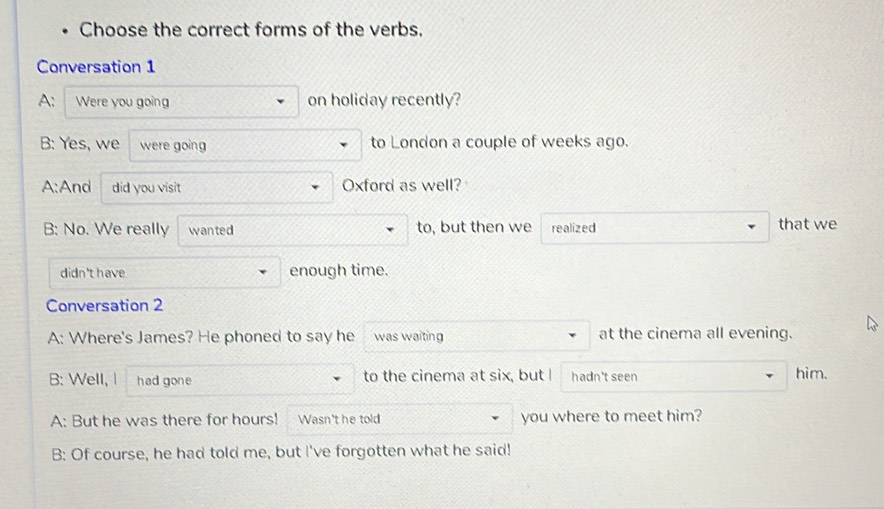Click the arrow icon beside 'did you visit'
Screen dimensions: 884x509
316,187
